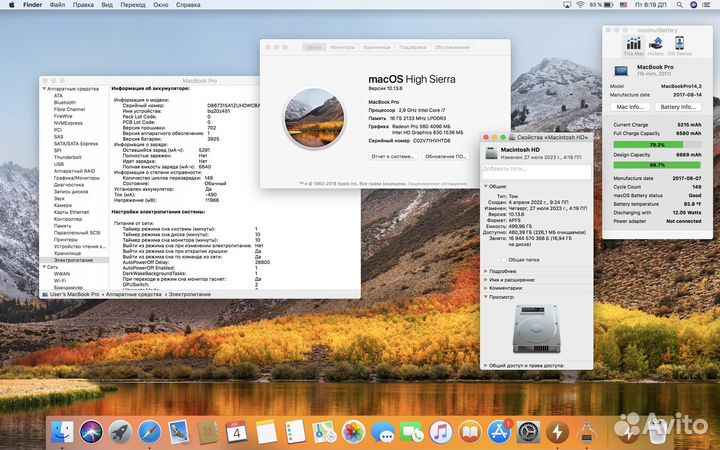Launch Siri from the Dock
Screen dimensions: 720x450
tap(91, 432)
